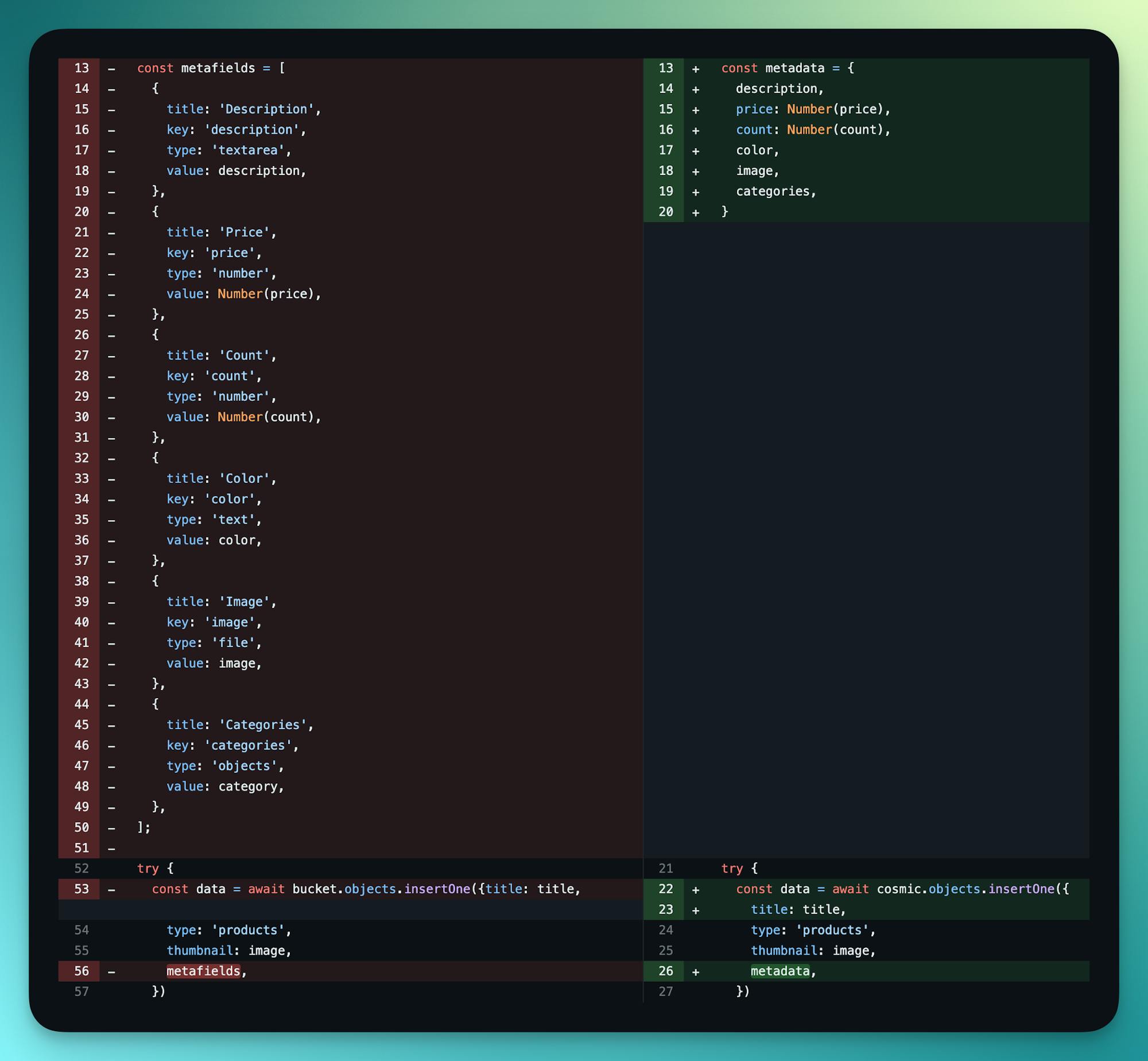This screenshot has height=1061, width=1148.
Task: Click "title: 'Description'," on line 15
Action: click(x=244, y=109)
